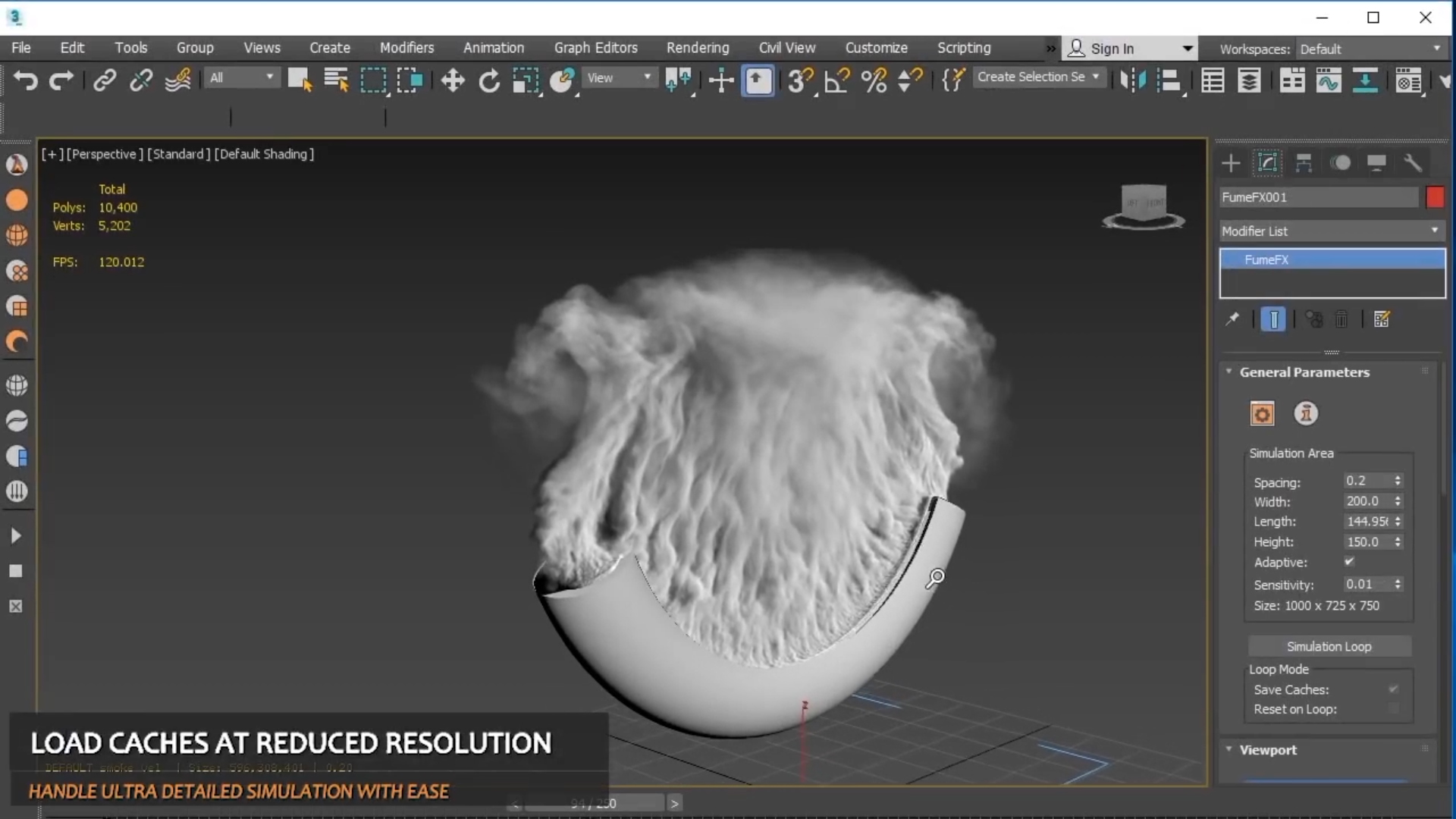Toggle the Angle Snap icon
Screen dimensions: 1456x819
(x=837, y=80)
